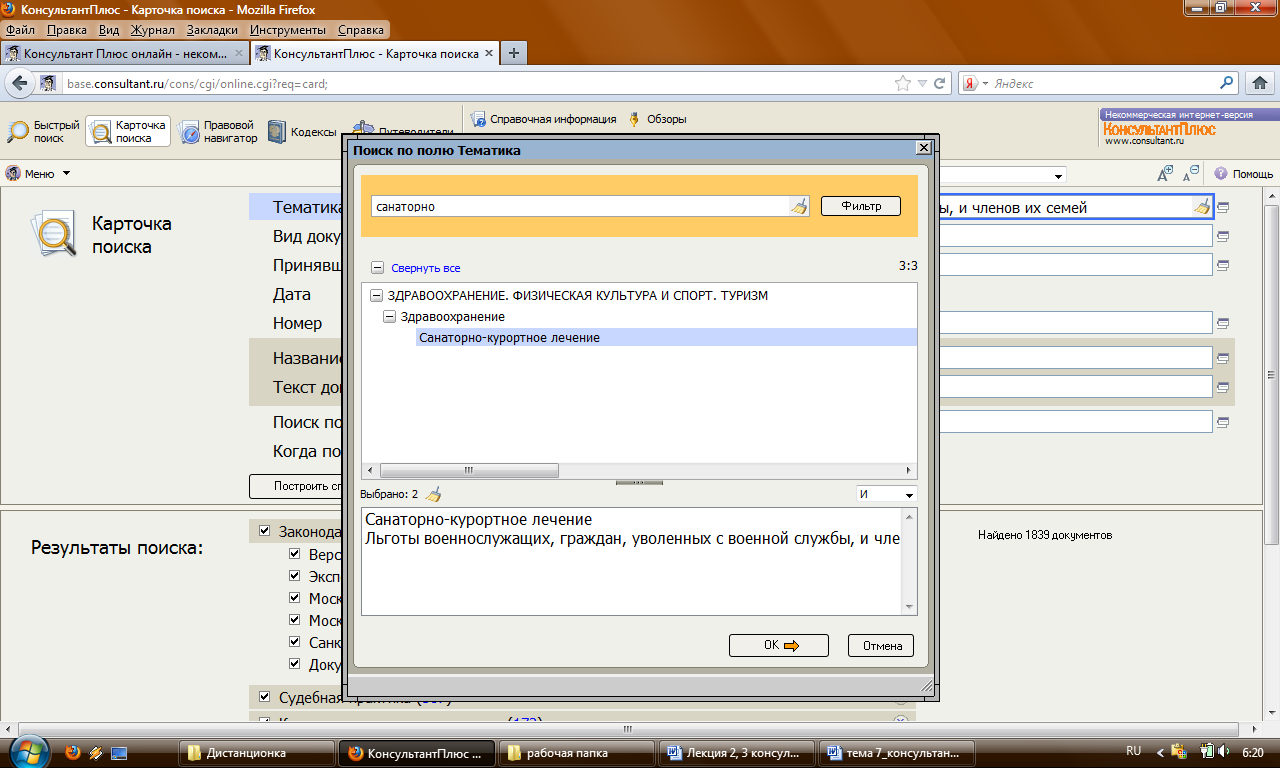
Task: Toggle the checkbox next to Доку...
Action: pyautogui.click(x=294, y=663)
